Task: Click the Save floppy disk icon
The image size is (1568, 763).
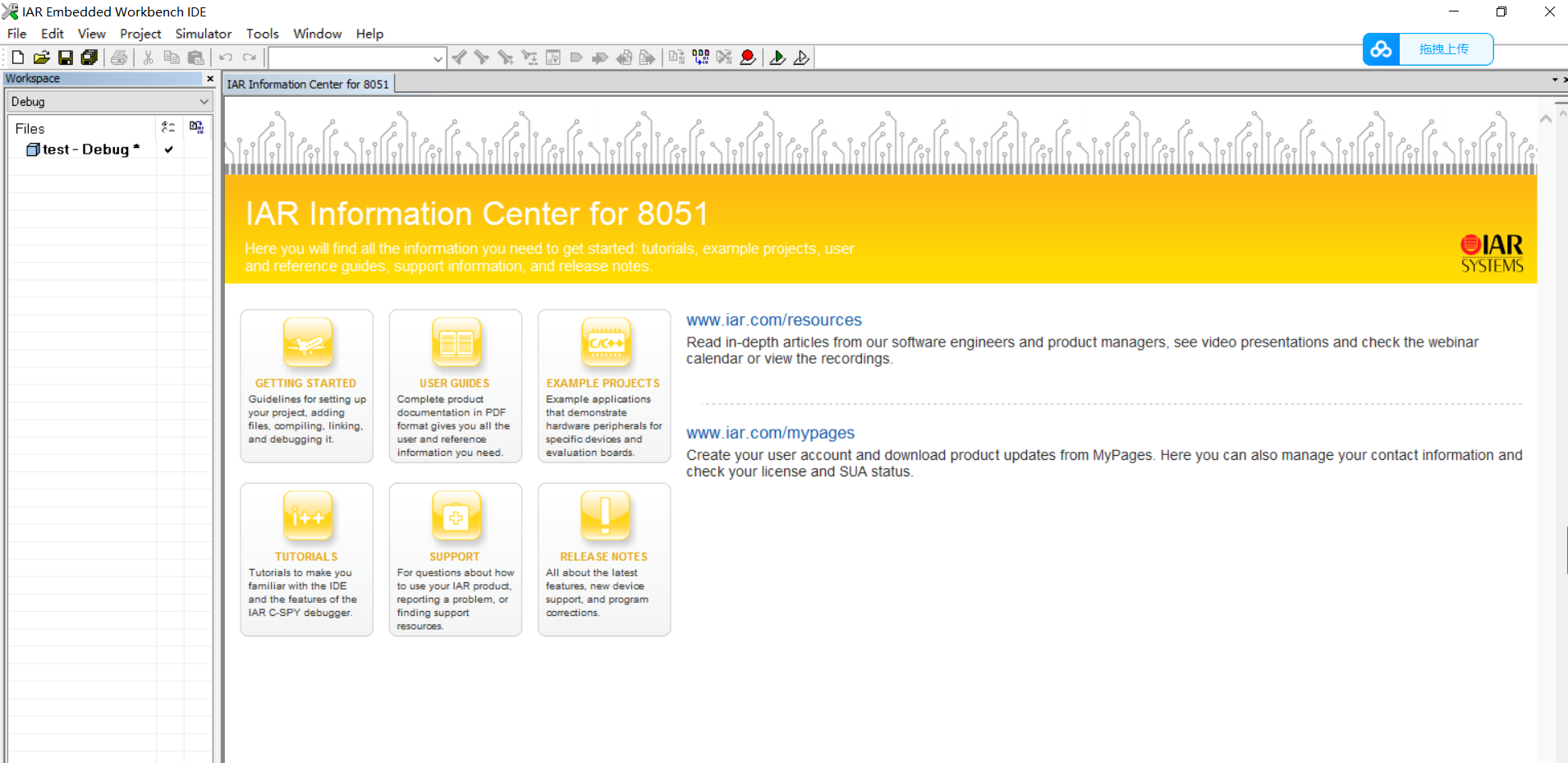Action: tap(66, 57)
